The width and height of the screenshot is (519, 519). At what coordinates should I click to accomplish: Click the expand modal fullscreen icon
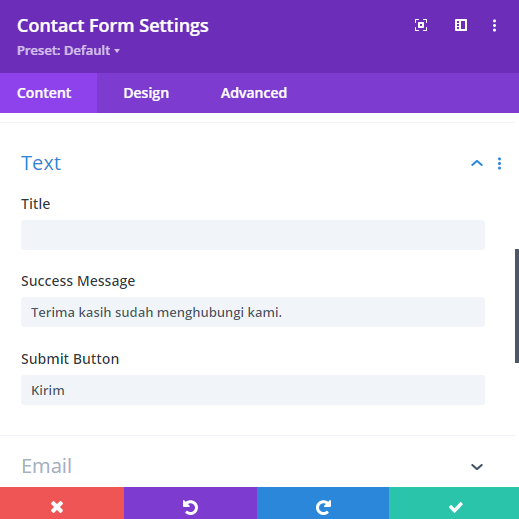pyautogui.click(x=421, y=25)
